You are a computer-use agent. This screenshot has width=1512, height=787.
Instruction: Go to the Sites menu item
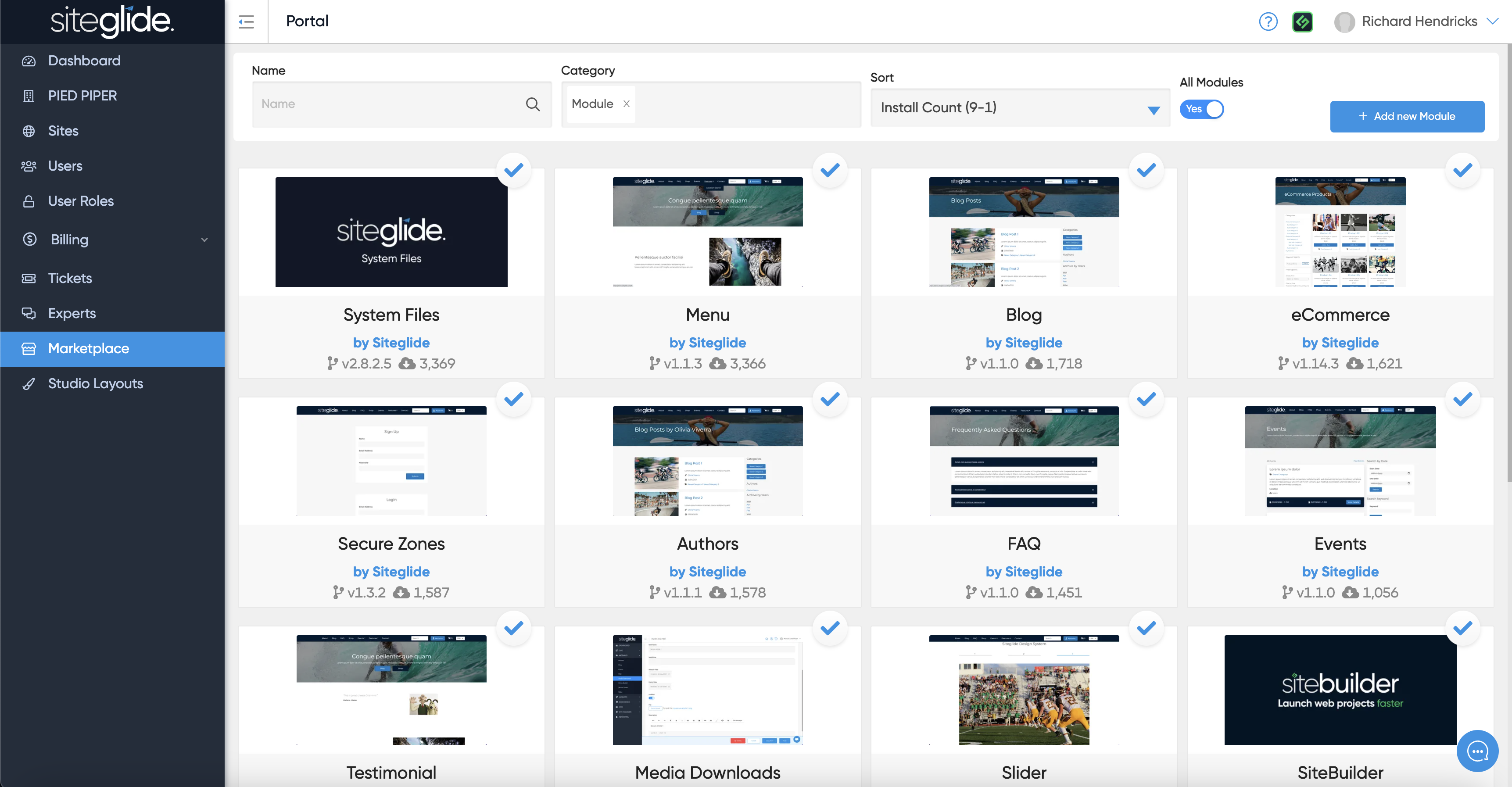point(63,131)
